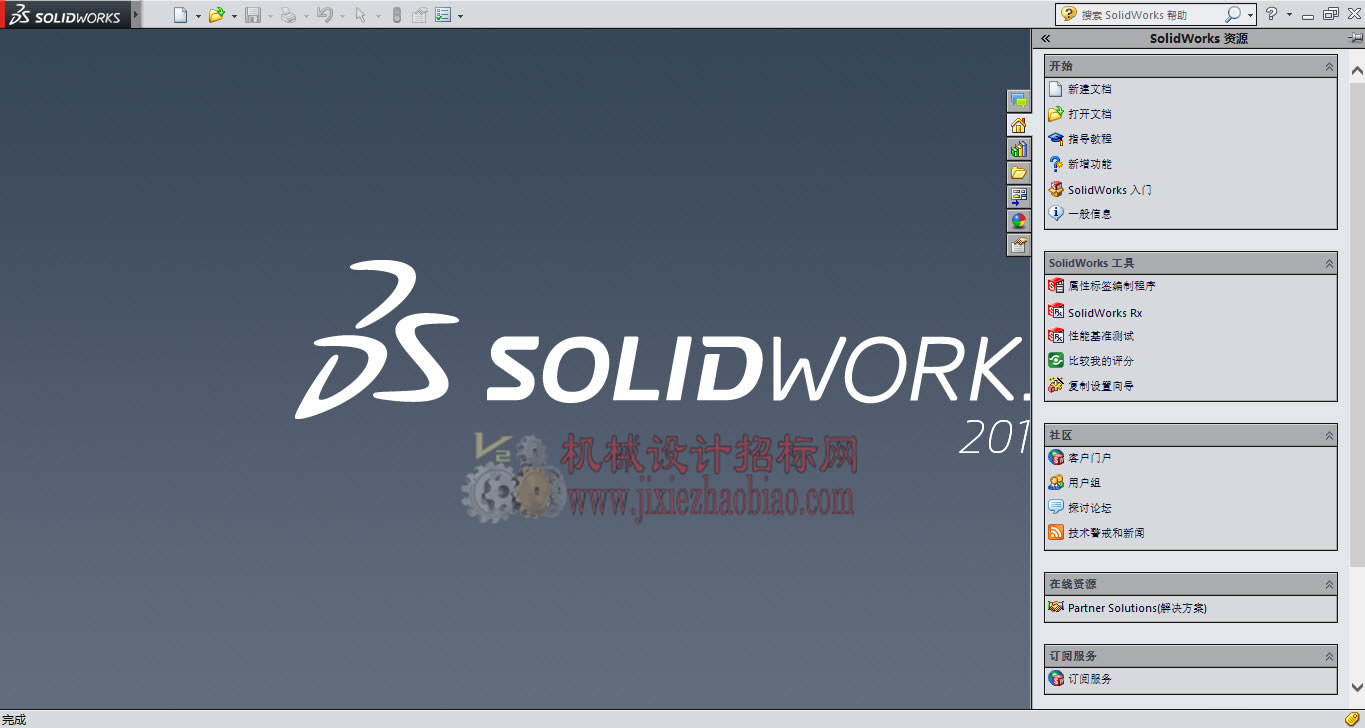
Task: Collapse the 在线资源 section
Action: pos(1329,584)
